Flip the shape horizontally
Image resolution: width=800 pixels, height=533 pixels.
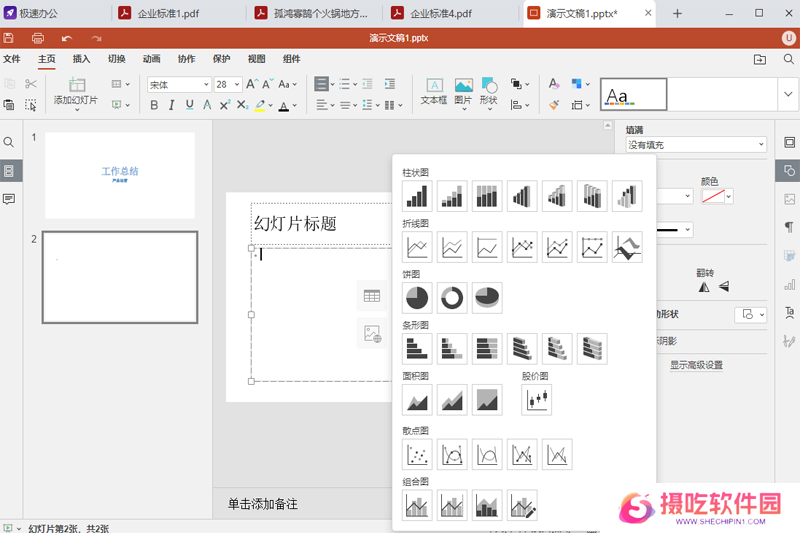[704, 287]
